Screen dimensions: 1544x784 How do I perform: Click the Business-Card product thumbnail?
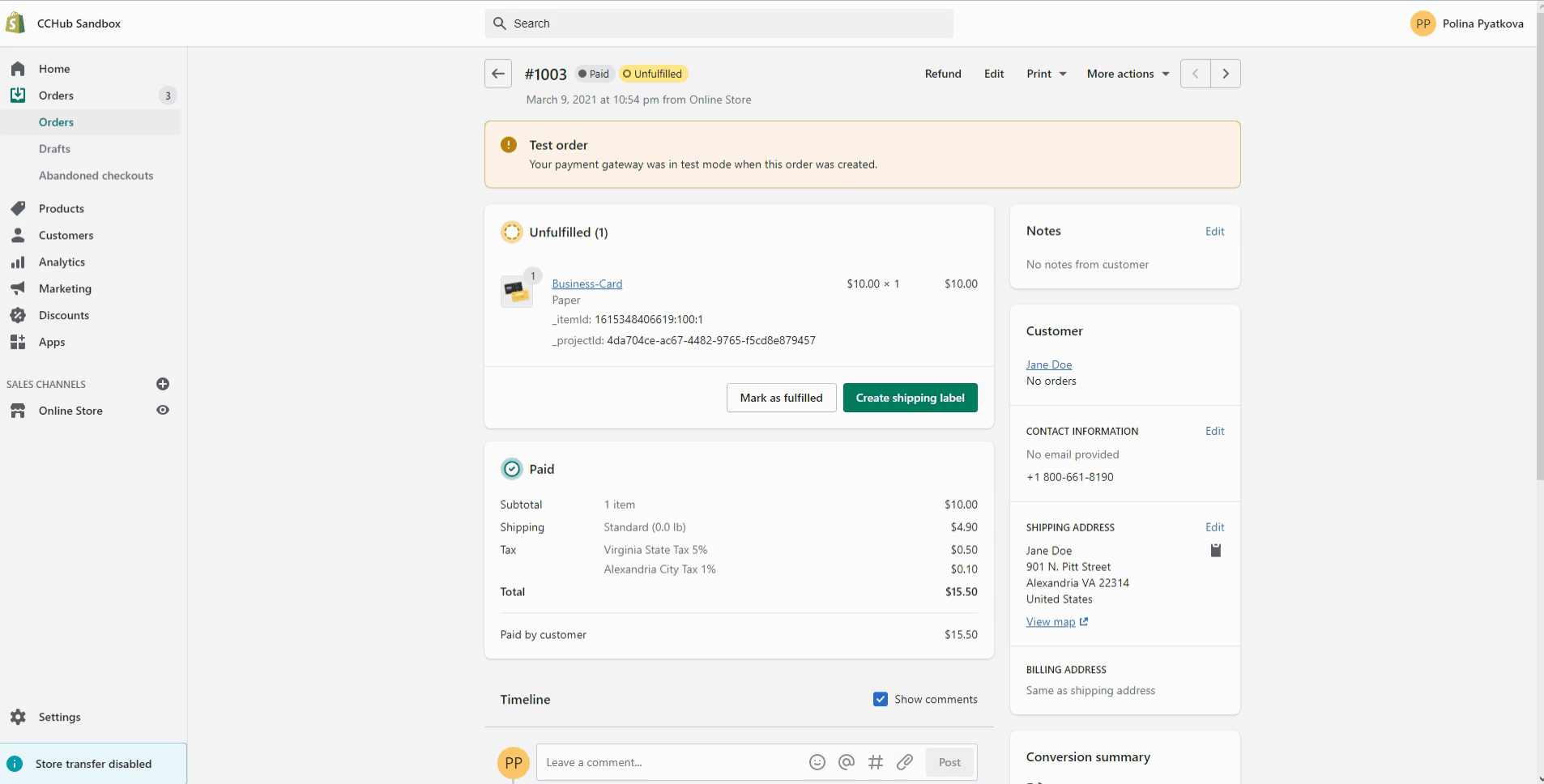tap(516, 291)
